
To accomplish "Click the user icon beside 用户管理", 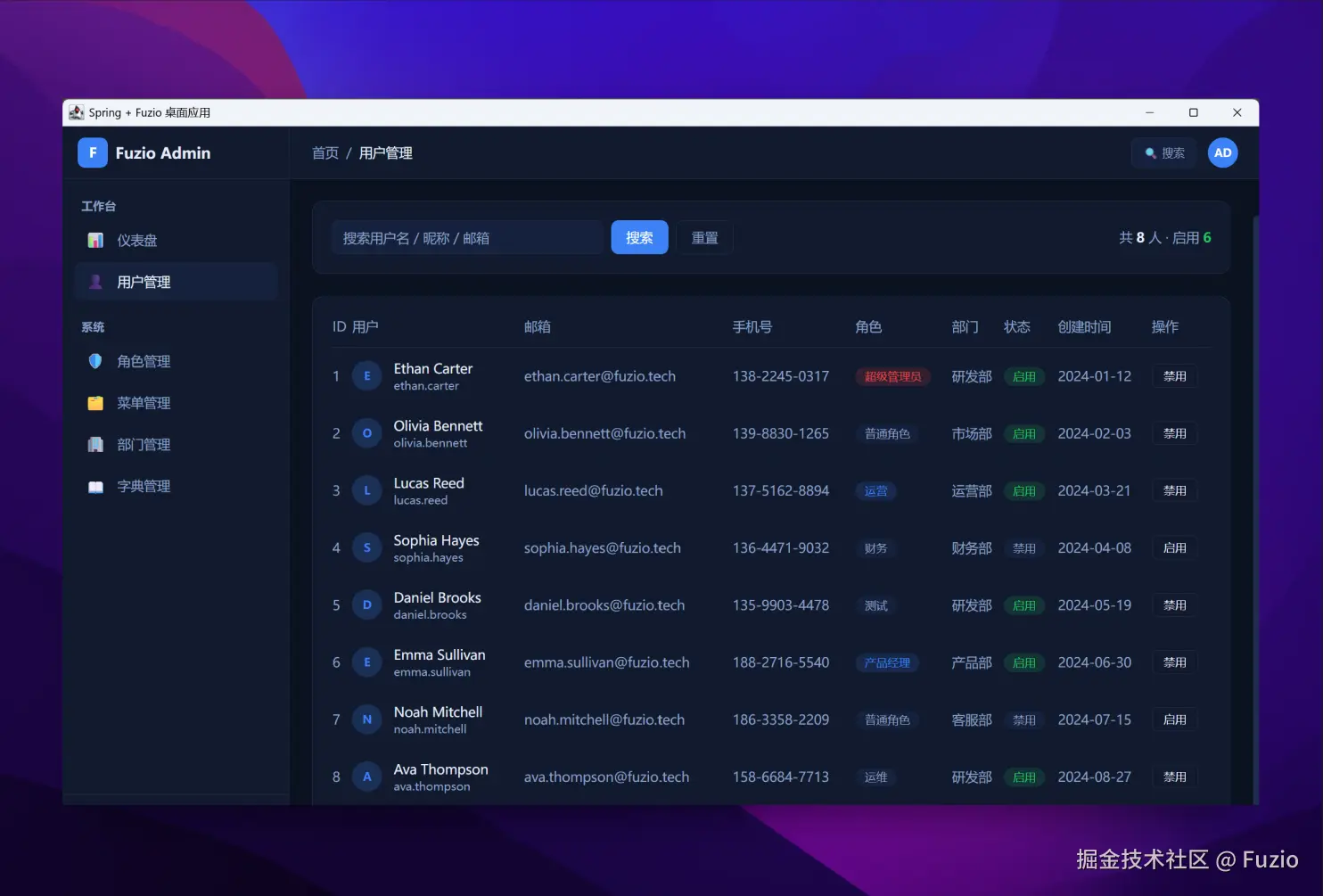I will (95, 282).
